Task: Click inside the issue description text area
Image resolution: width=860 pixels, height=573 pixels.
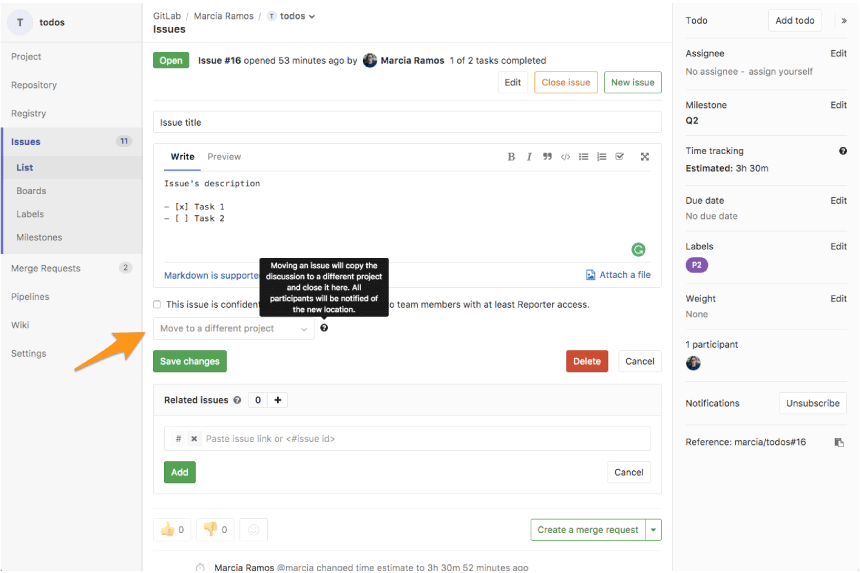Action: pyautogui.click(x=407, y=217)
